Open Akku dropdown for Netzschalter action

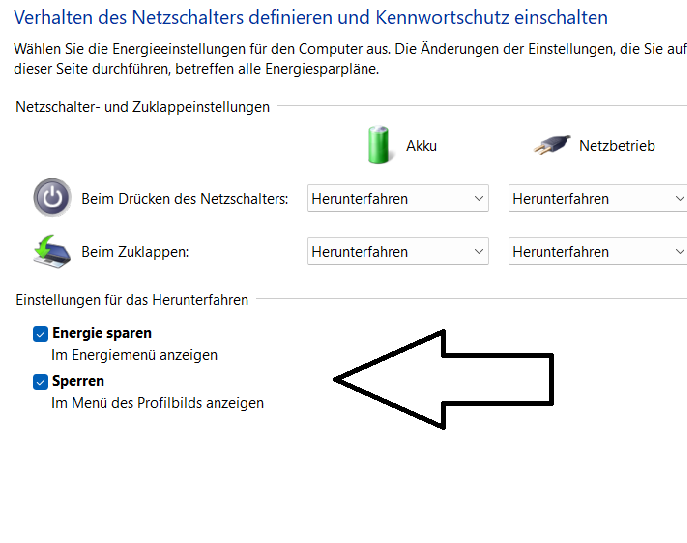point(398,198)
